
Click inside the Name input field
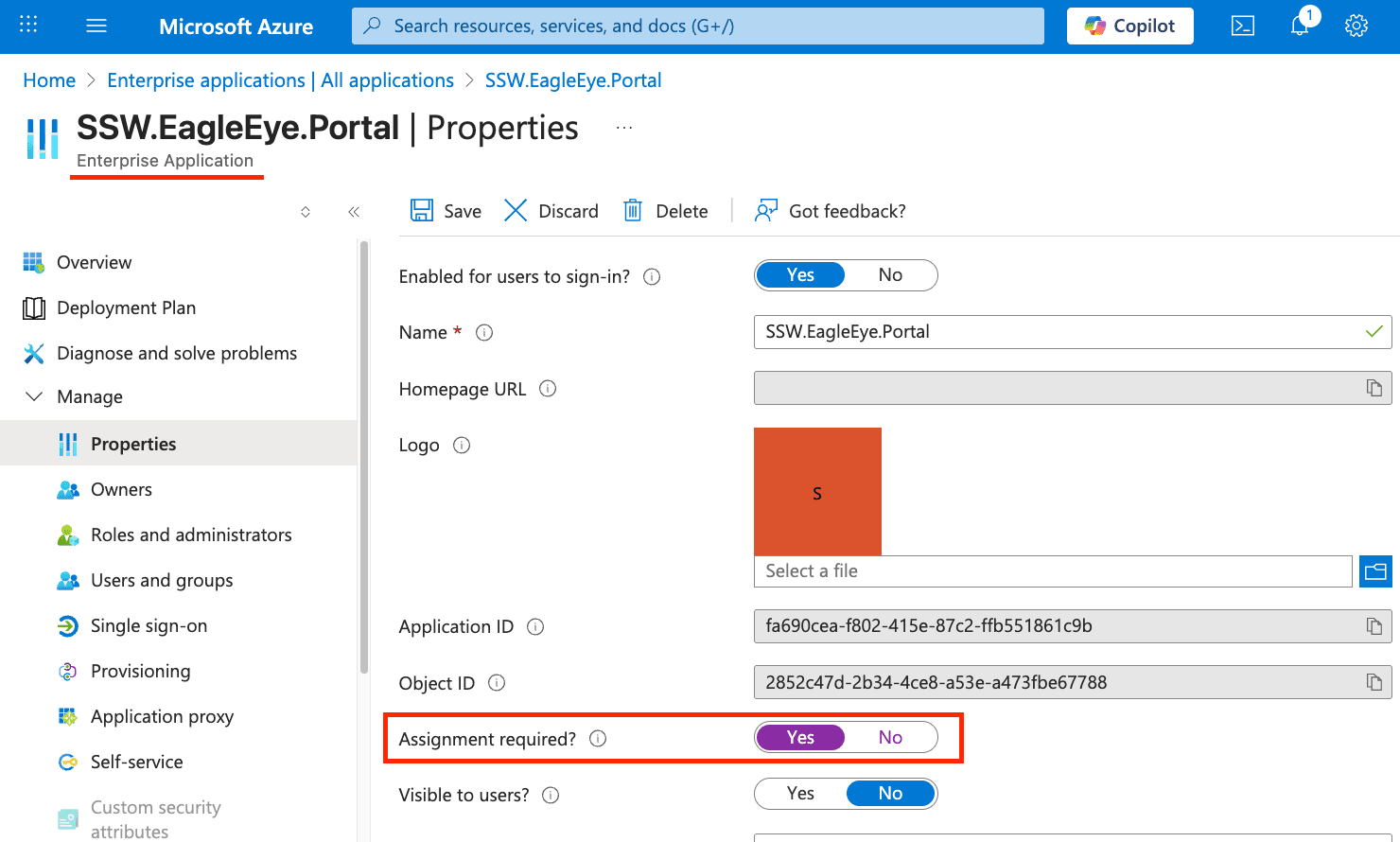click(x=1041, y=332)
